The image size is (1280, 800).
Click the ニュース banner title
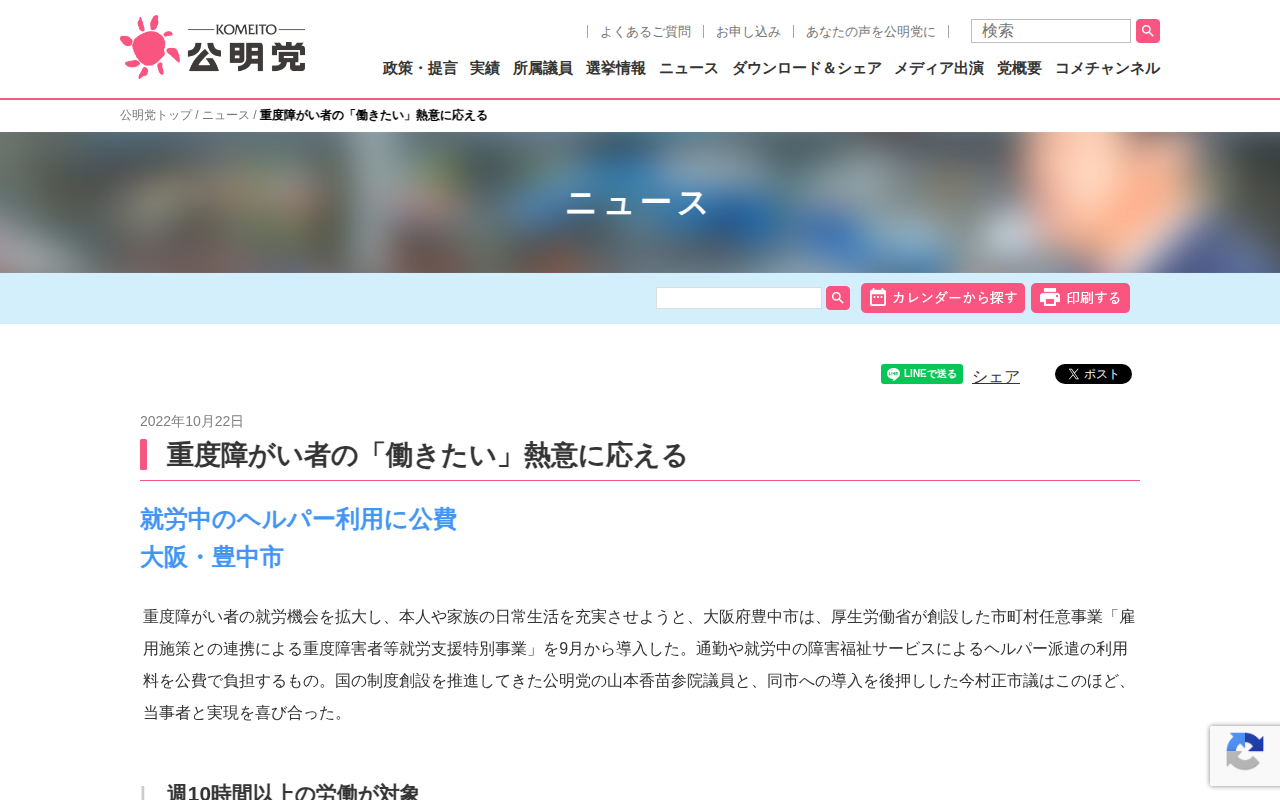coord(638,203)
